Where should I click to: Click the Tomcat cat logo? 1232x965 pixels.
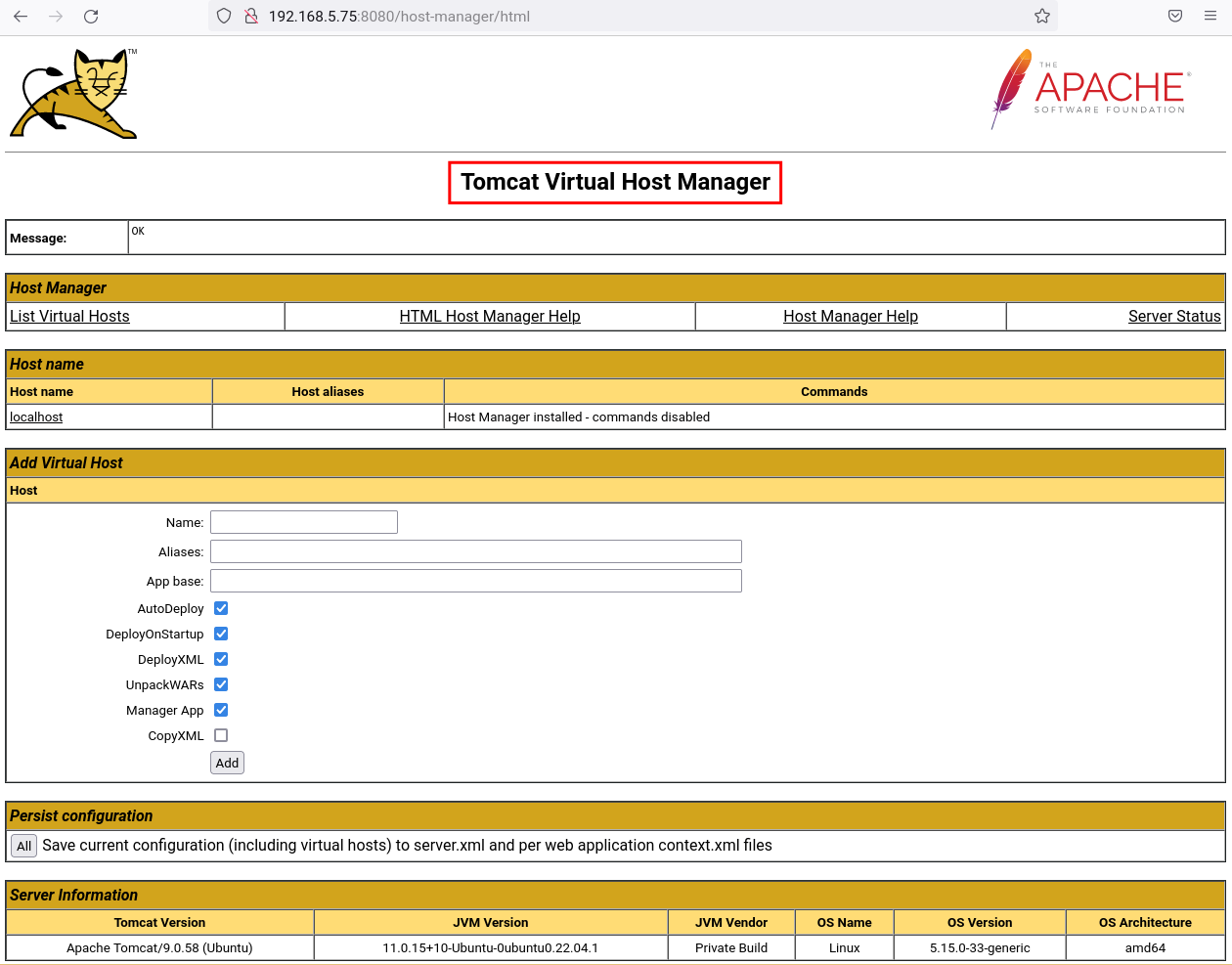pyautogui.click(x=74, y=94)
